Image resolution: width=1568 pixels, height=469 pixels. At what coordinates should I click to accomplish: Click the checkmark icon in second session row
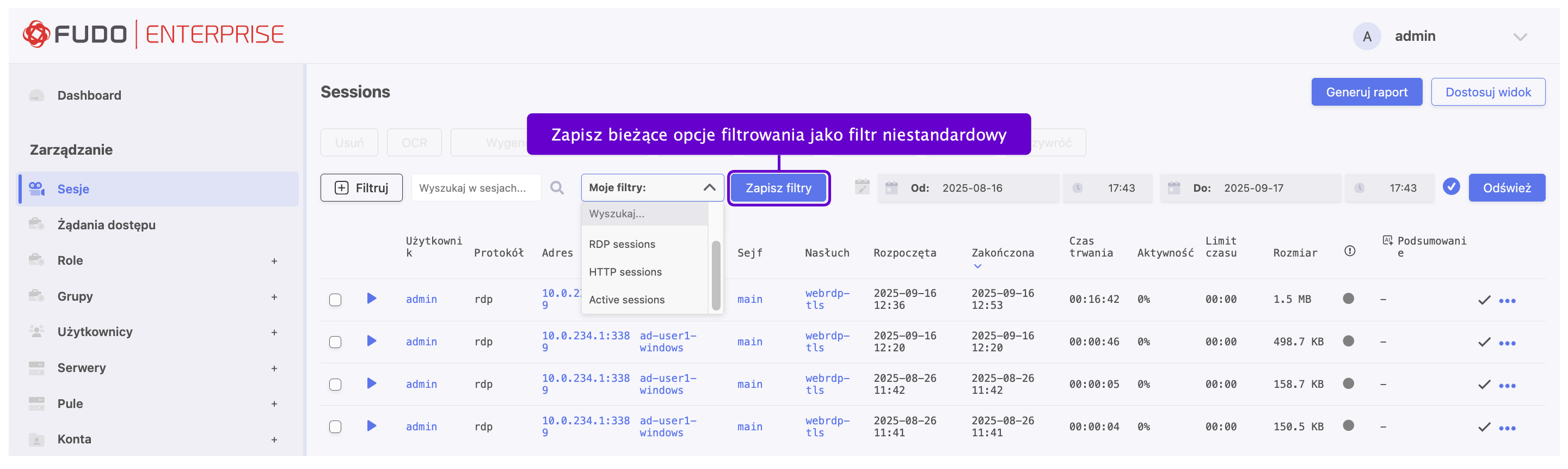(1484, 342)
